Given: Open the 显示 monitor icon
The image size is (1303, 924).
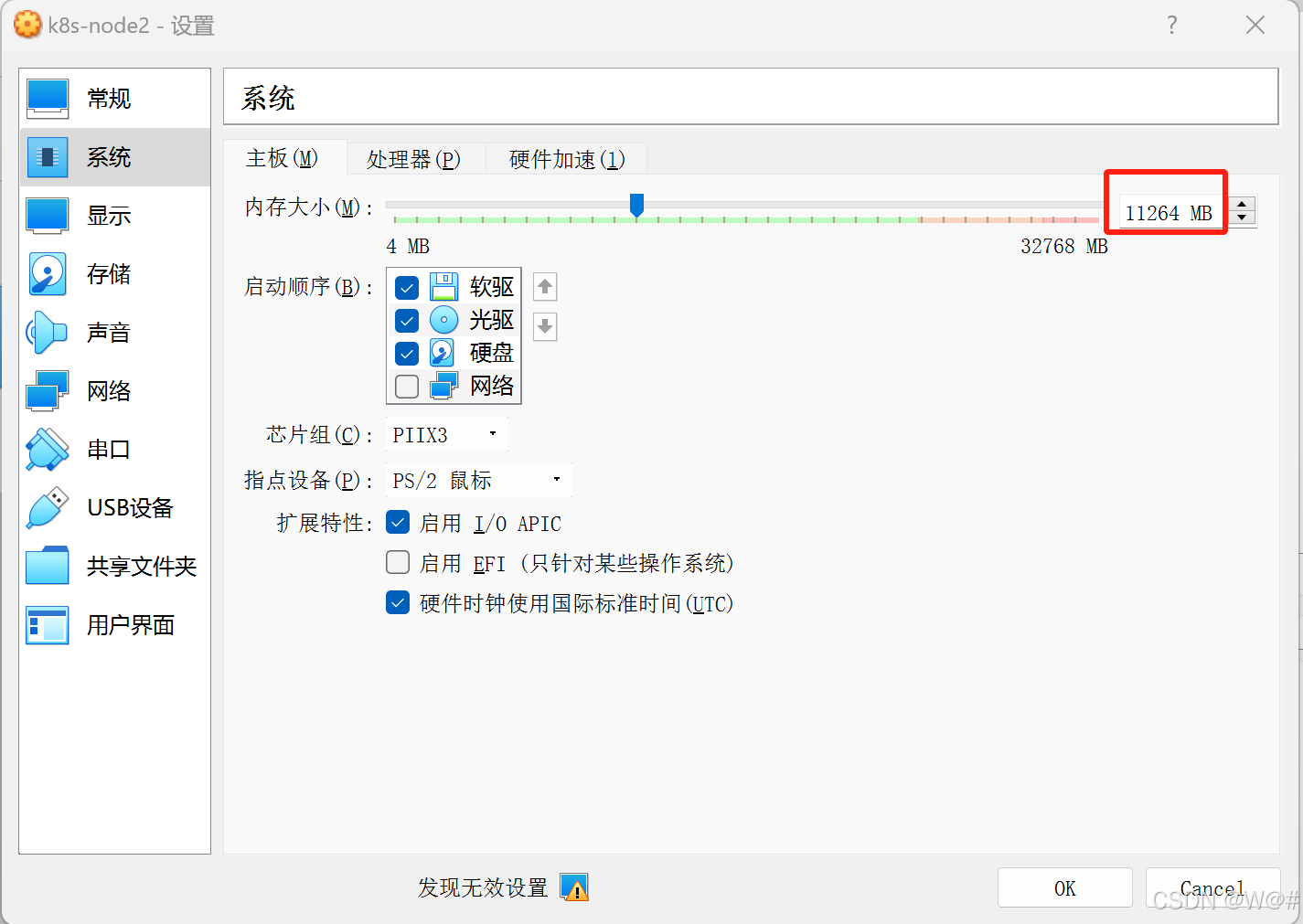Looking at the screenshot, I should (48, 216).
